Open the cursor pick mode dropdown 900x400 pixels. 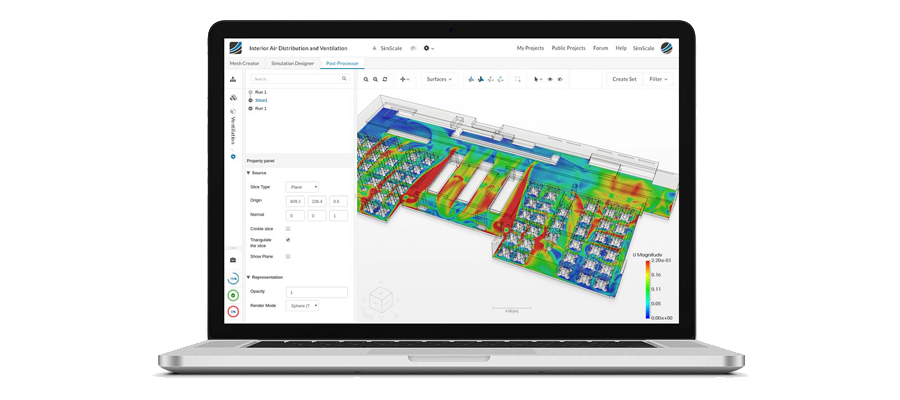click(x=538, y=79)
